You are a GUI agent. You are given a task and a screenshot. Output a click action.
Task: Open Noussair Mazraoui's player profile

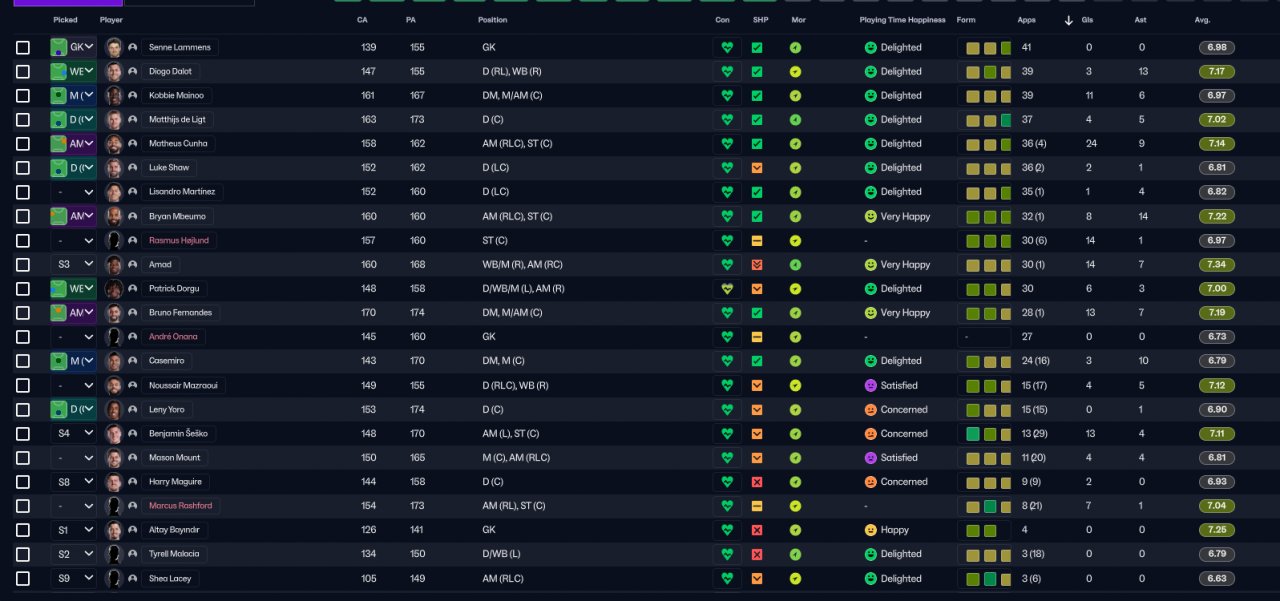pos(183,385)
